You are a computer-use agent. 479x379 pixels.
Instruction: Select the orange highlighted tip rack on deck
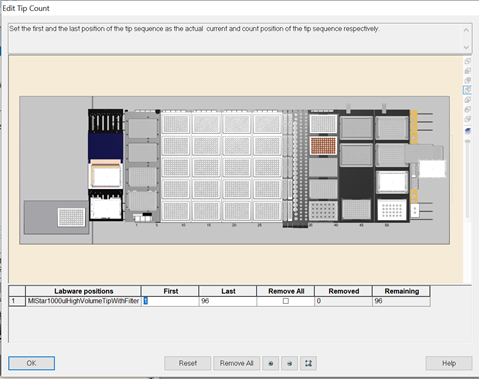coord(323,146)
